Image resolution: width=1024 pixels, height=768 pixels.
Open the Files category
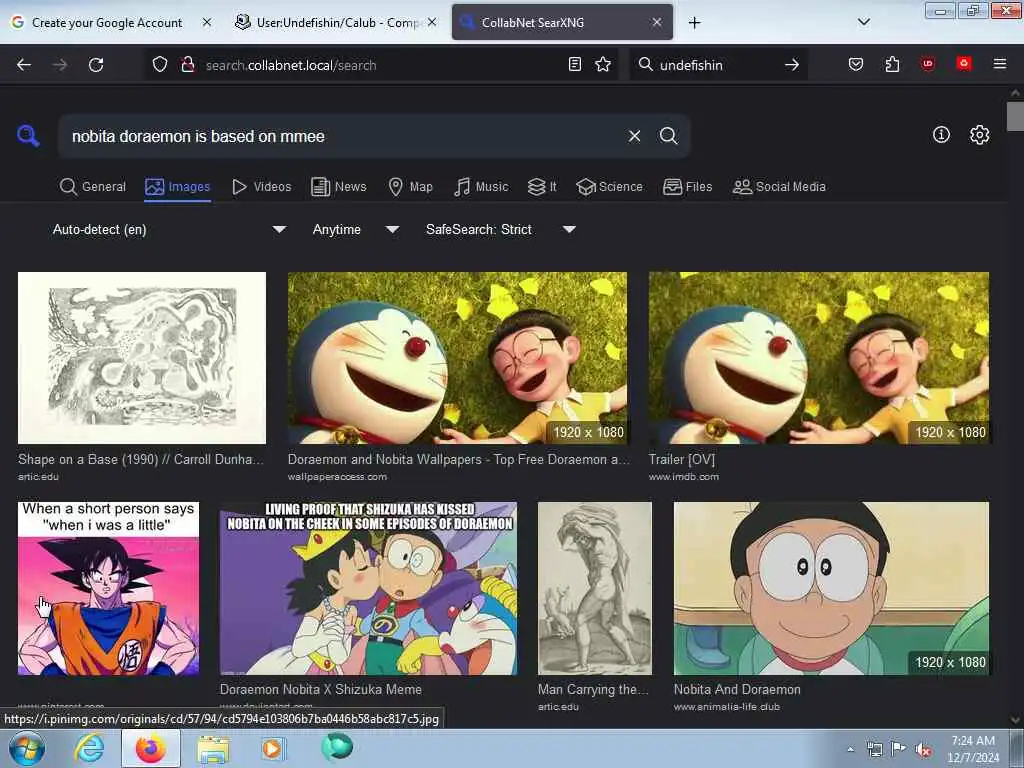point(687,187)
